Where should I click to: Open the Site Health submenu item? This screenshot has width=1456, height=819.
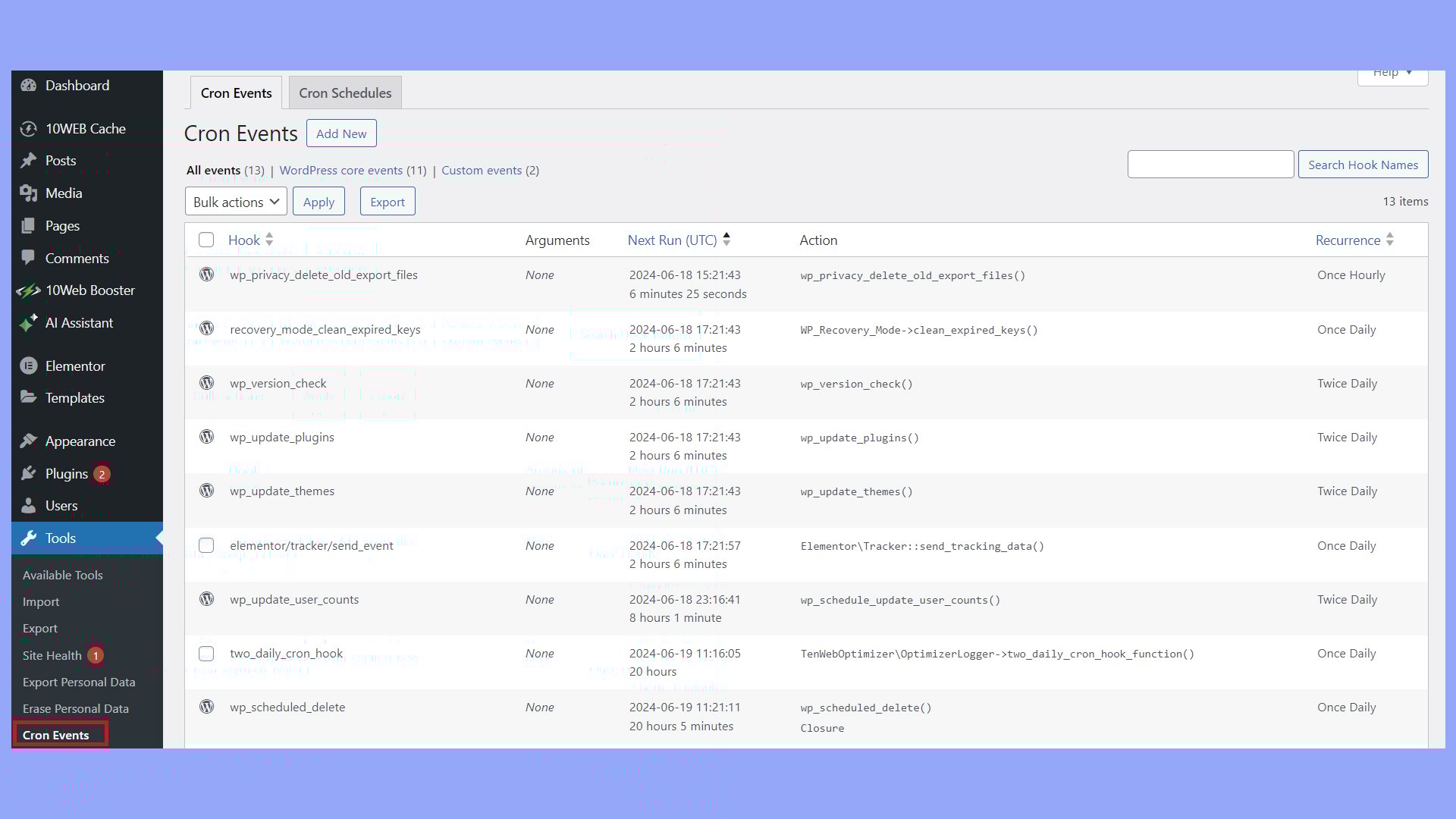pyautogui.click(x=52, y=655)
